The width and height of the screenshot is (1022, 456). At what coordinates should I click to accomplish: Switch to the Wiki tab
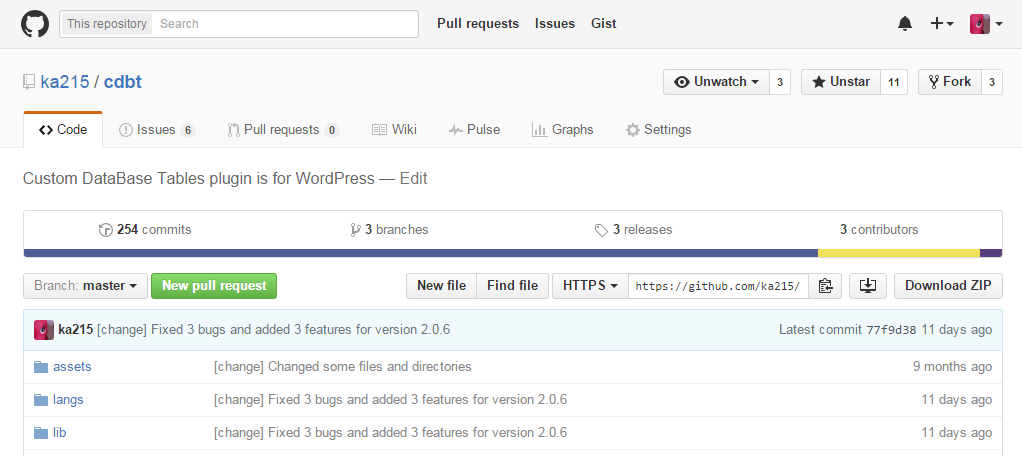[394, 130]
